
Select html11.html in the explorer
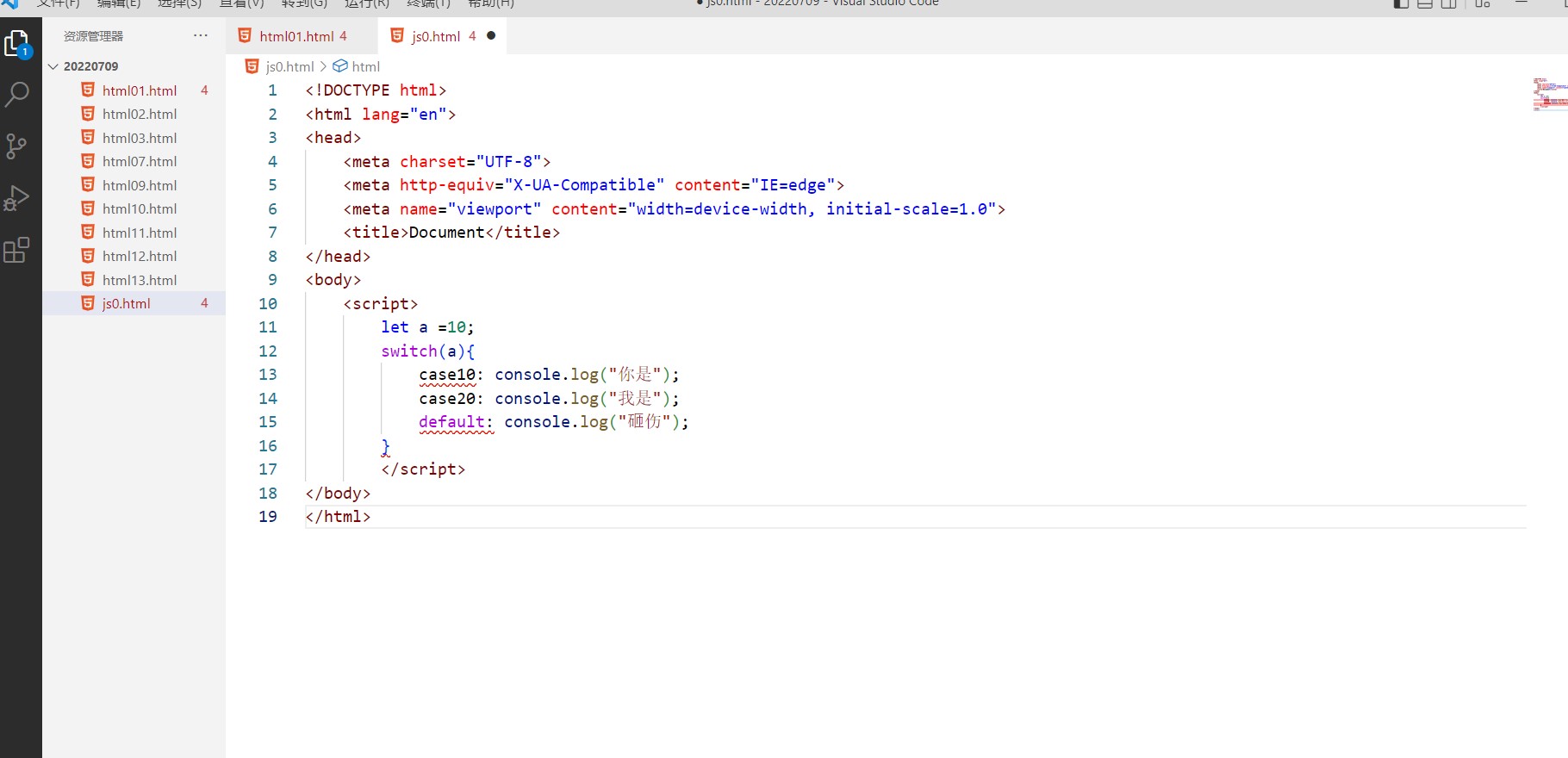pyautogui.click(x=134, y=233)
